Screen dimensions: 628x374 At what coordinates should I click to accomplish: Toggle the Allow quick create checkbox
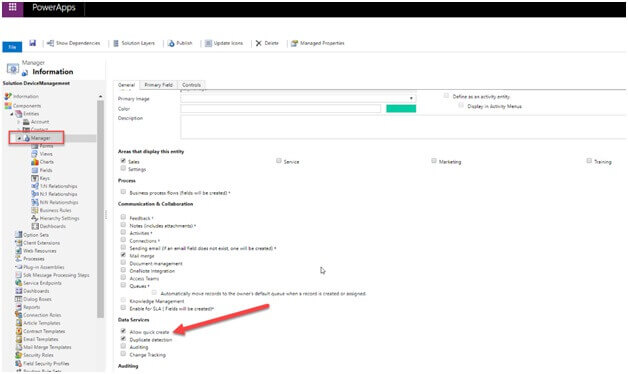[123, 331]
